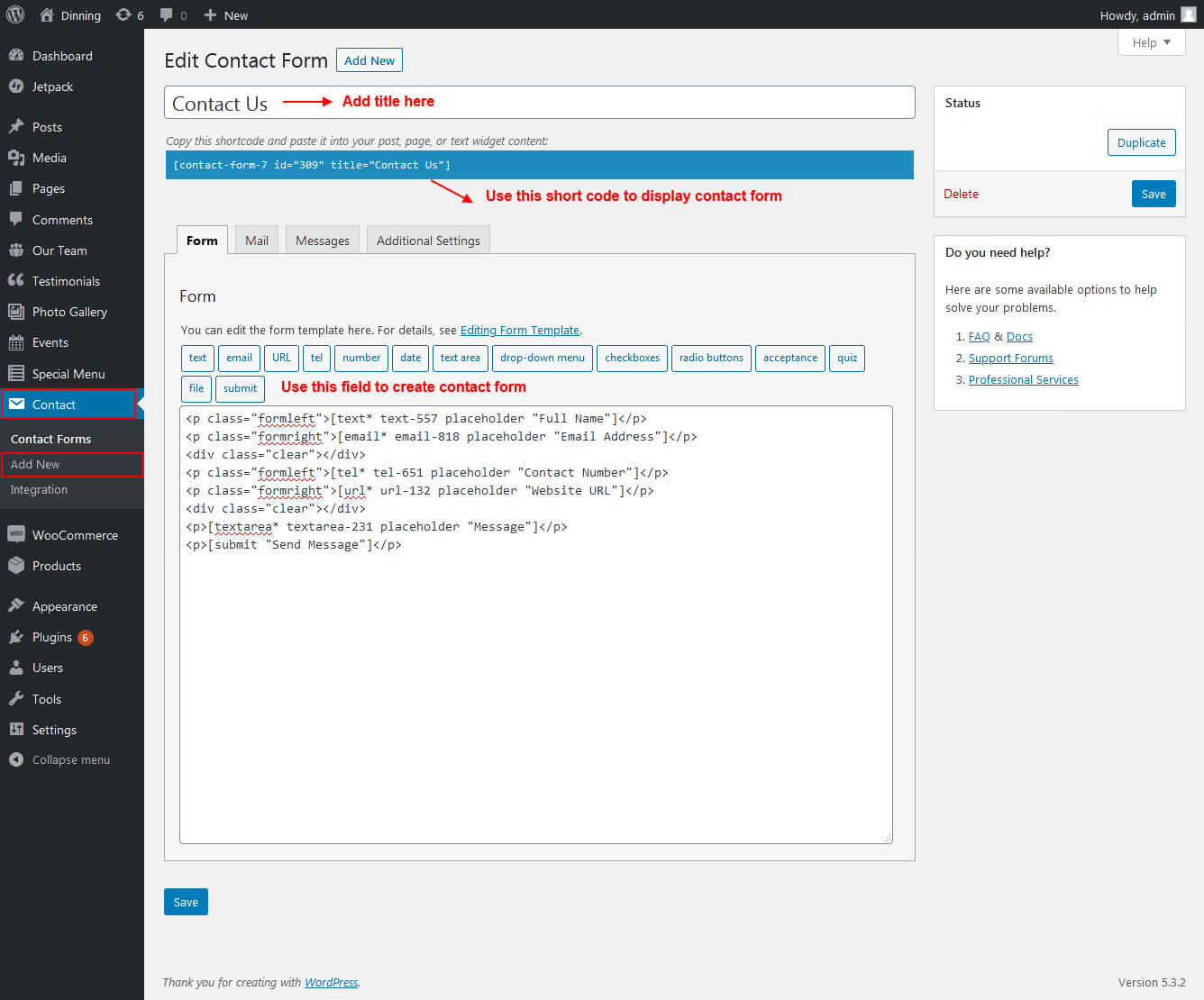
Task: Open the updates icon showing 6
Action: (123, 14)
